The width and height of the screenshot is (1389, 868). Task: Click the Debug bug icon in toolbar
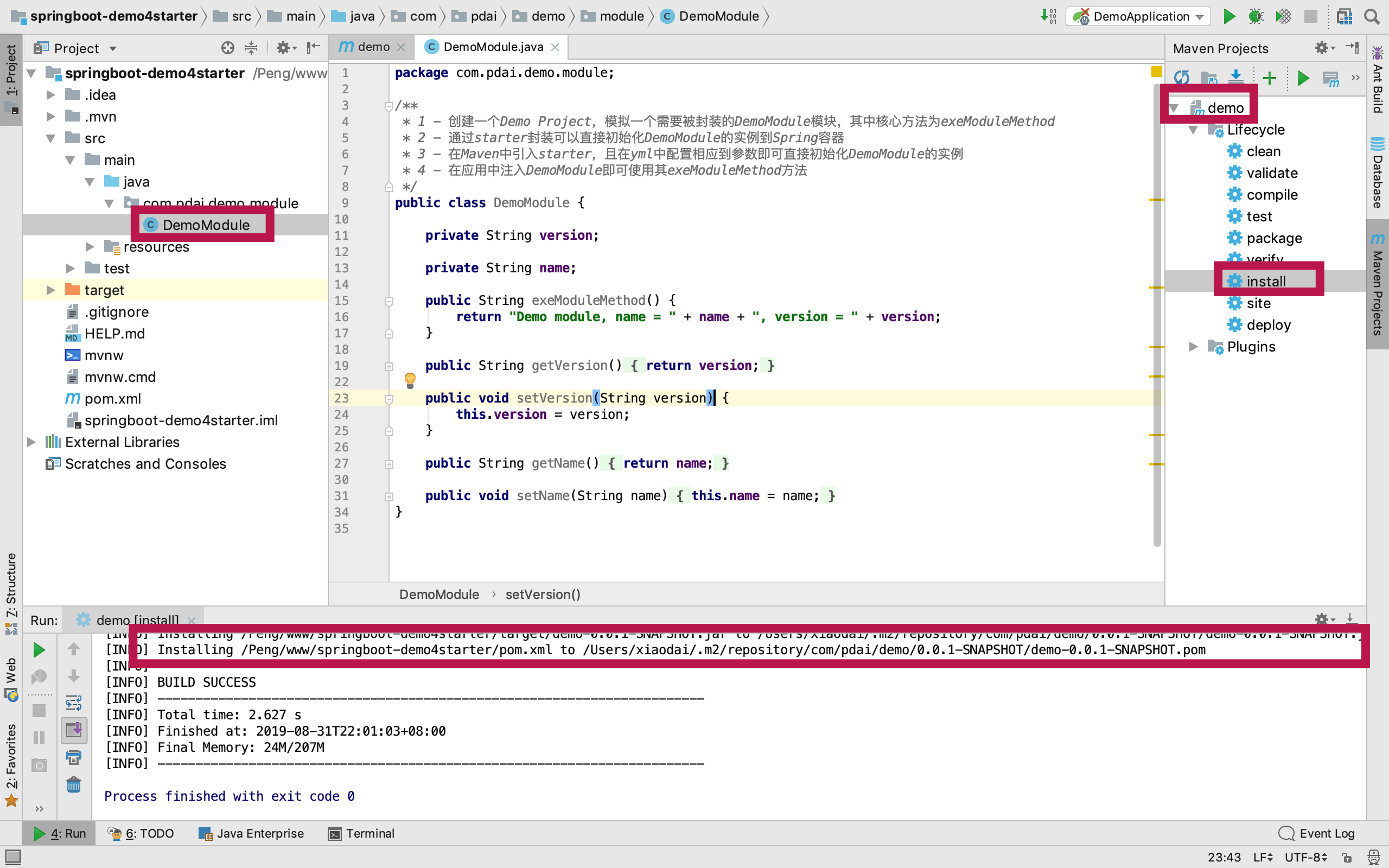coord(1256,16)
